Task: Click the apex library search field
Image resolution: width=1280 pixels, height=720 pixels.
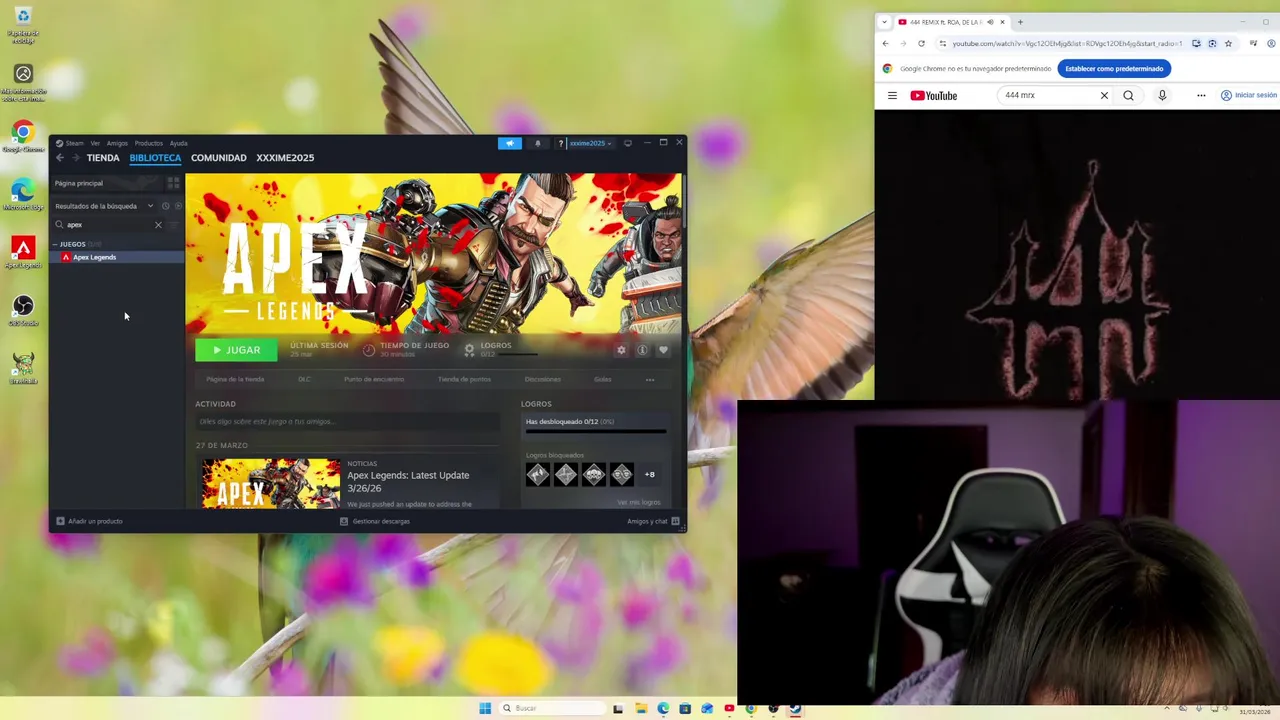Action: pos(108,225)
